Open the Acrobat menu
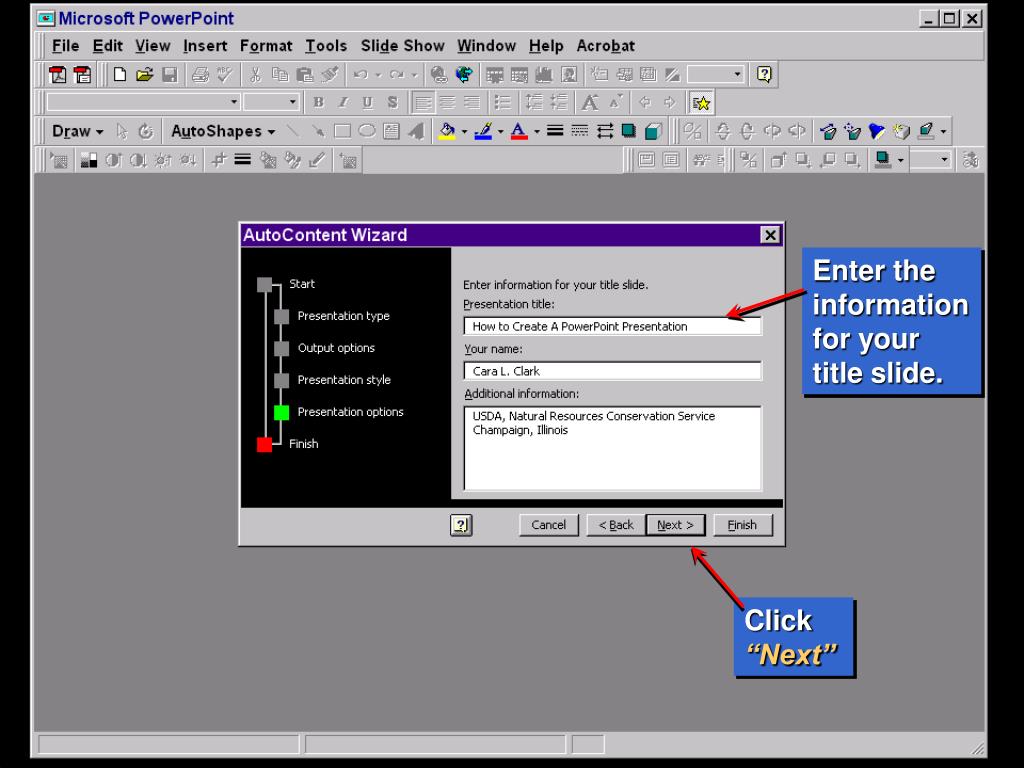 click(605, 46)
